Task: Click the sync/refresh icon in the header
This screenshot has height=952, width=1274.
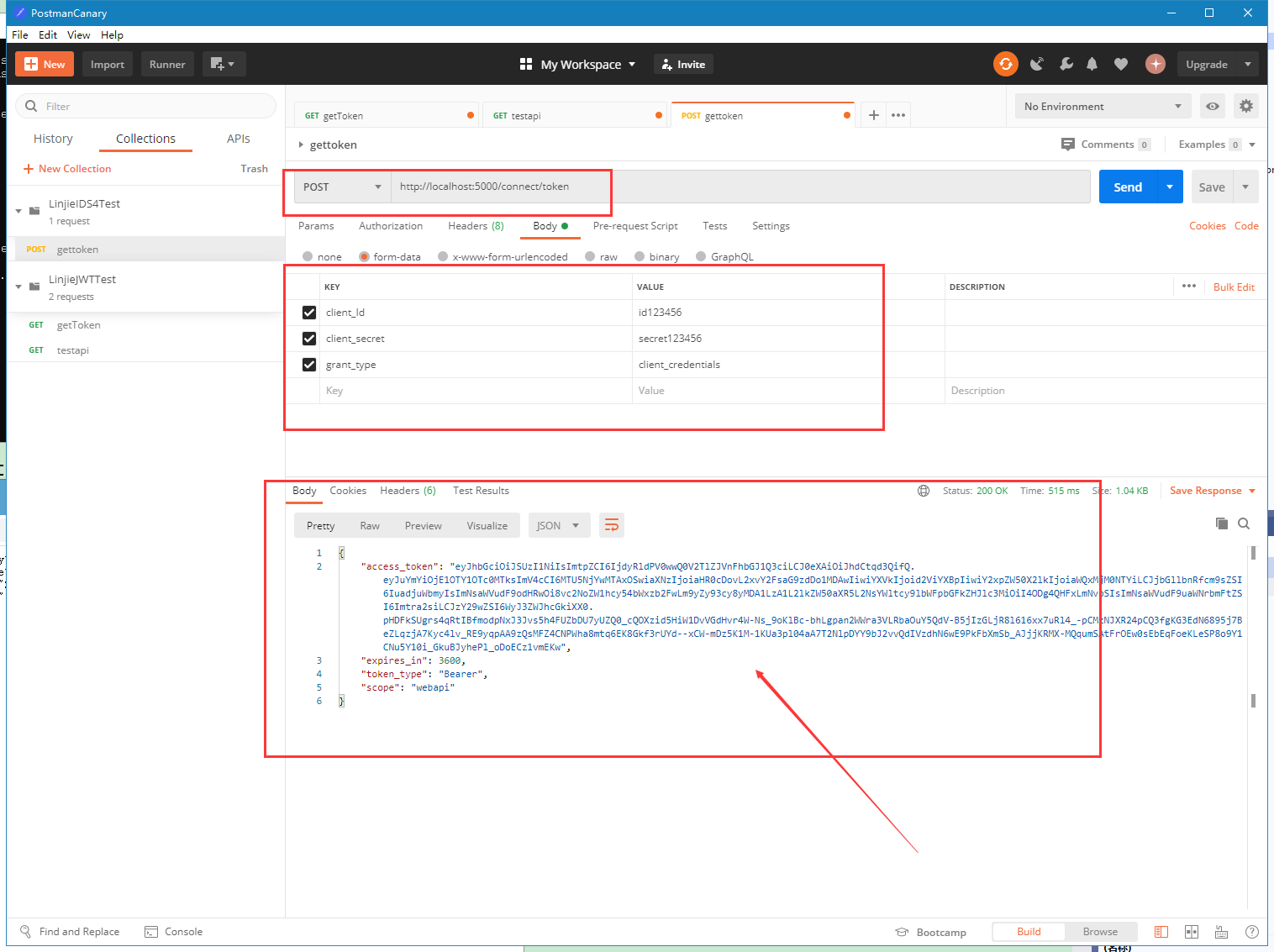Action: pos(1005,64)
